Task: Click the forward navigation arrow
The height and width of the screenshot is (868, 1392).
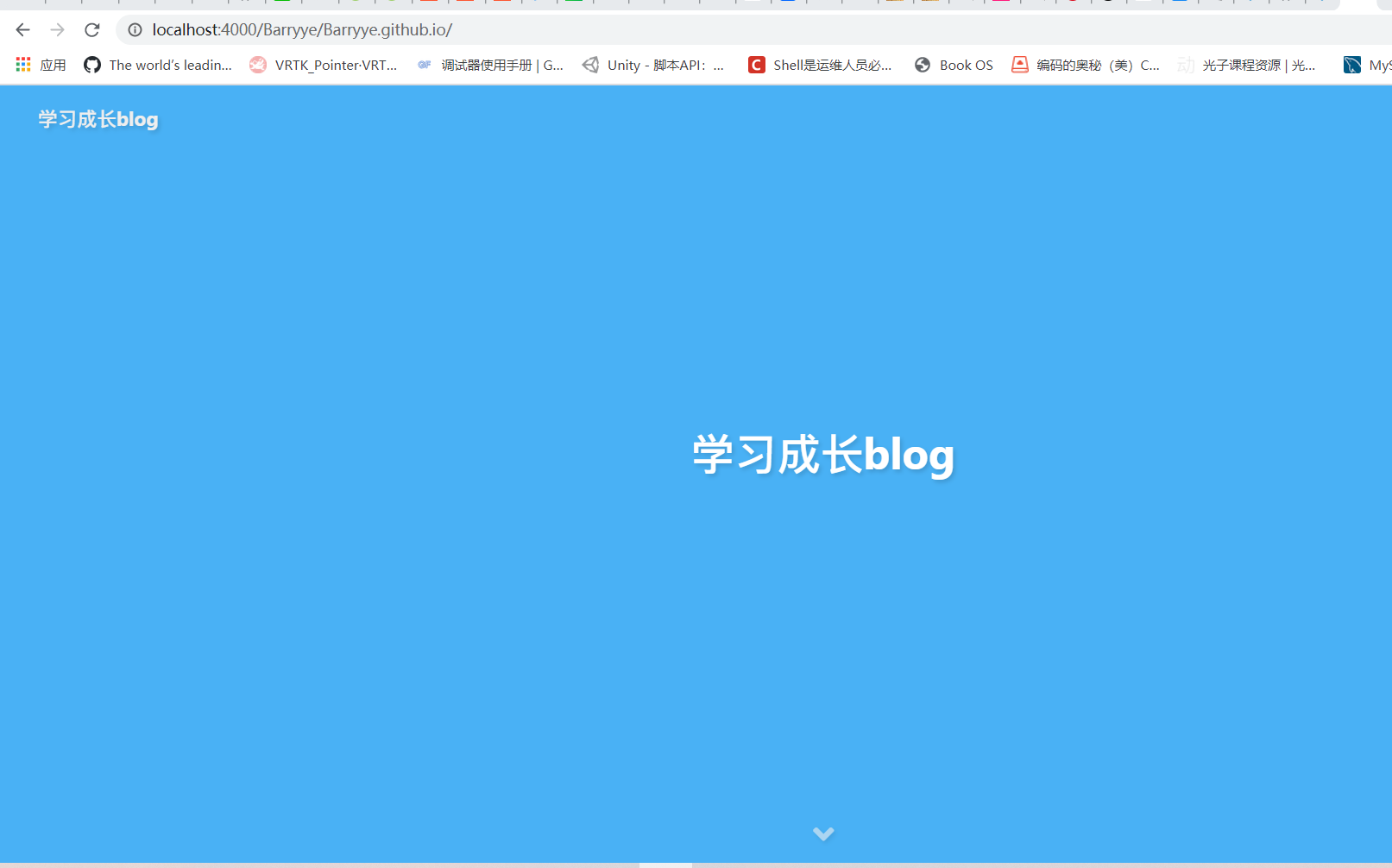Action: pos(57,29)
